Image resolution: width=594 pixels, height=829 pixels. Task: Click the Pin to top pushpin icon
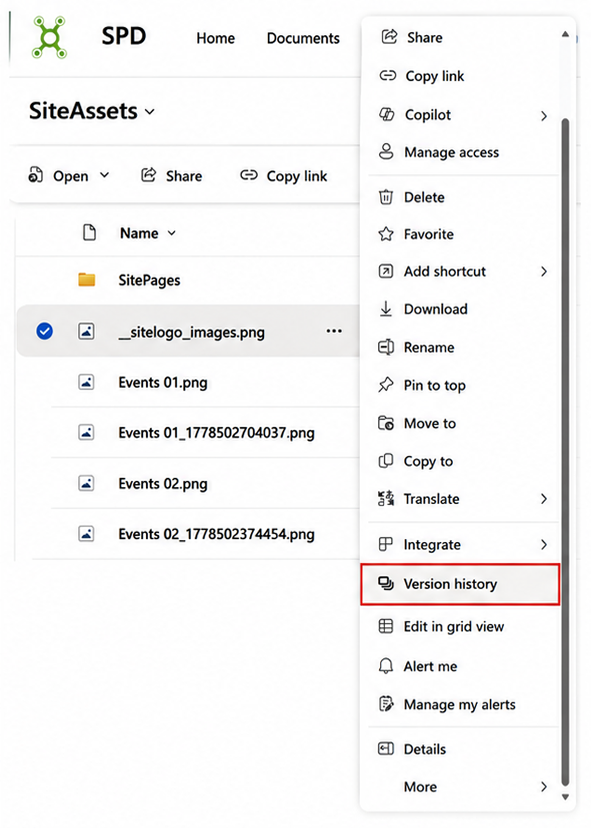coord(386,385)
